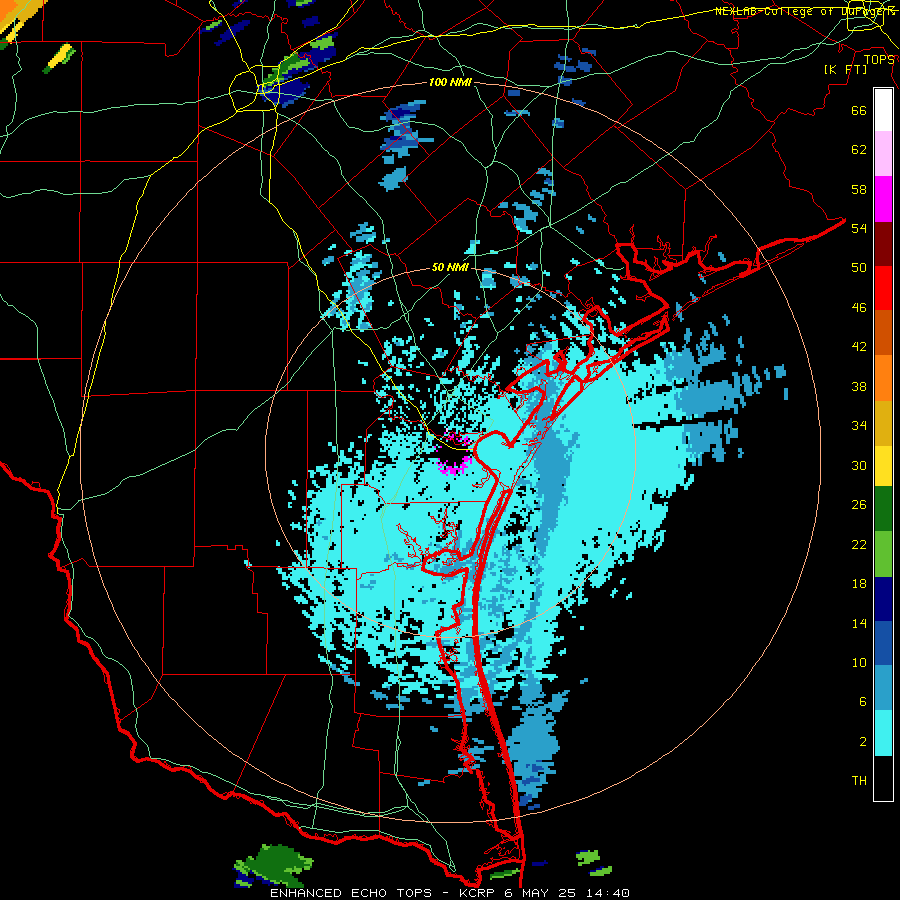Click the 66 value on the legend

coord(859,111)
